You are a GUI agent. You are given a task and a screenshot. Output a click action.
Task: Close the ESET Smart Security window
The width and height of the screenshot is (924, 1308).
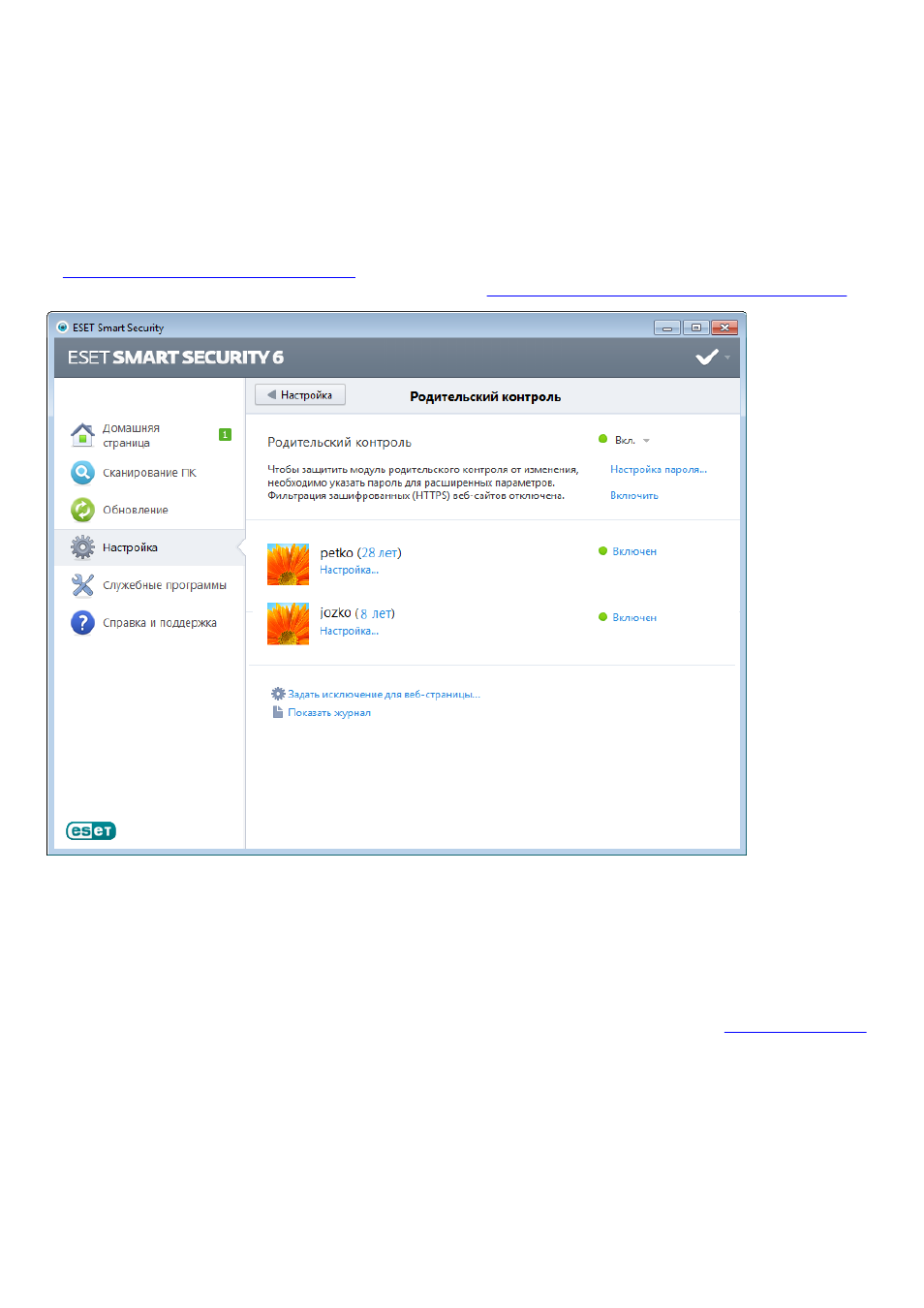[724, 327]
